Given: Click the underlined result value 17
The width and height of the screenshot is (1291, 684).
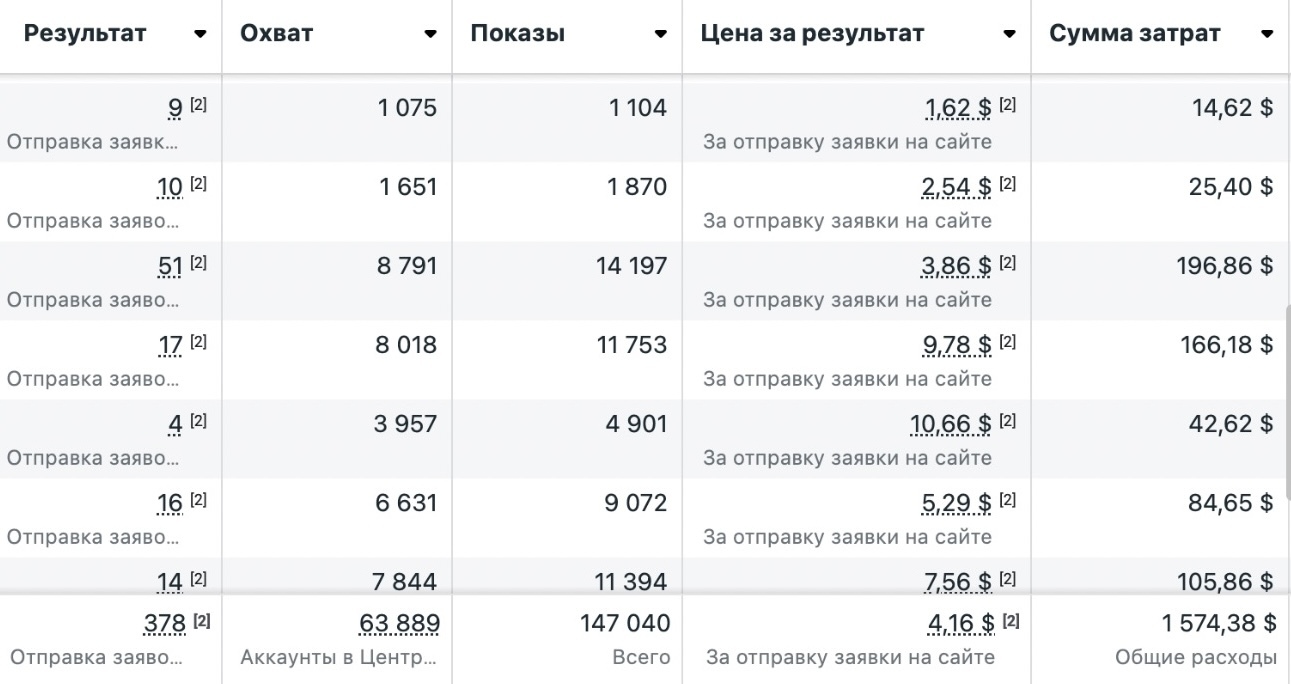Looking at the screenshot, I should point(170,345).
